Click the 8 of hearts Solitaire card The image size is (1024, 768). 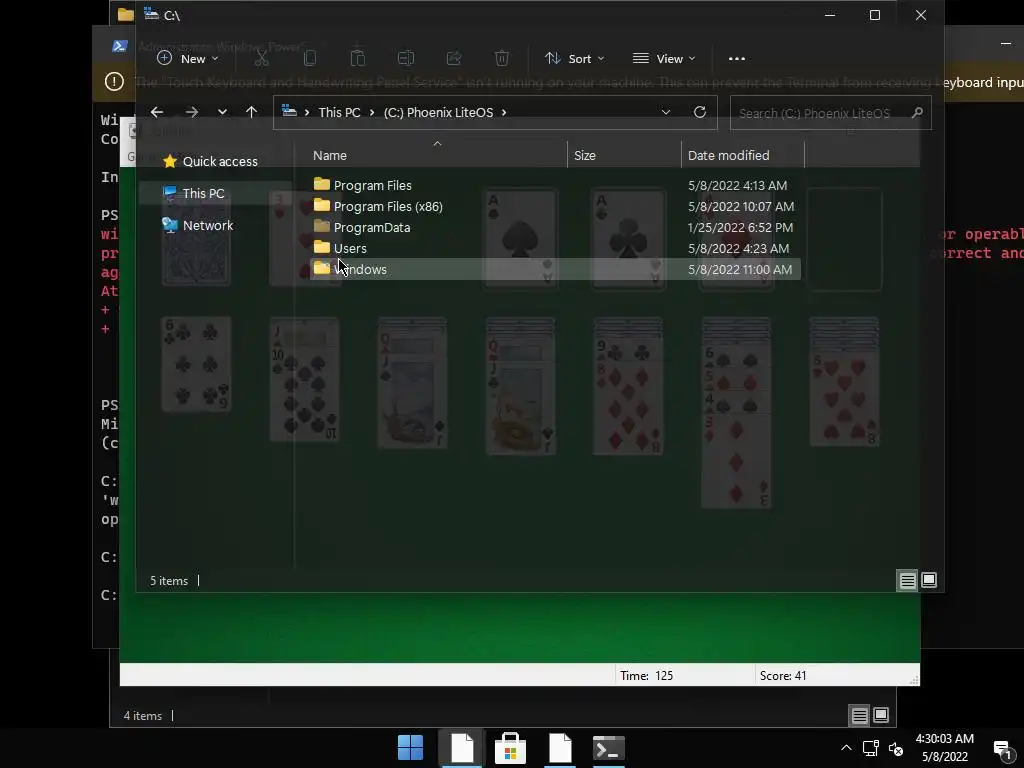click(844, 398)
